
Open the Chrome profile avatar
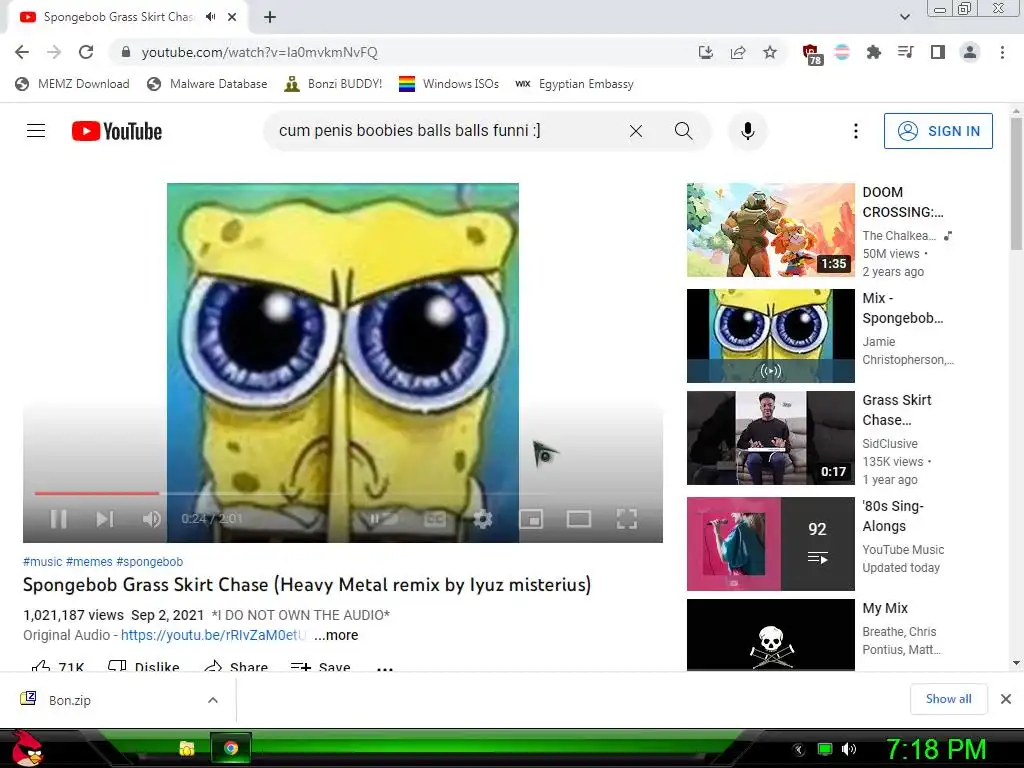click(x=970, y=52)
